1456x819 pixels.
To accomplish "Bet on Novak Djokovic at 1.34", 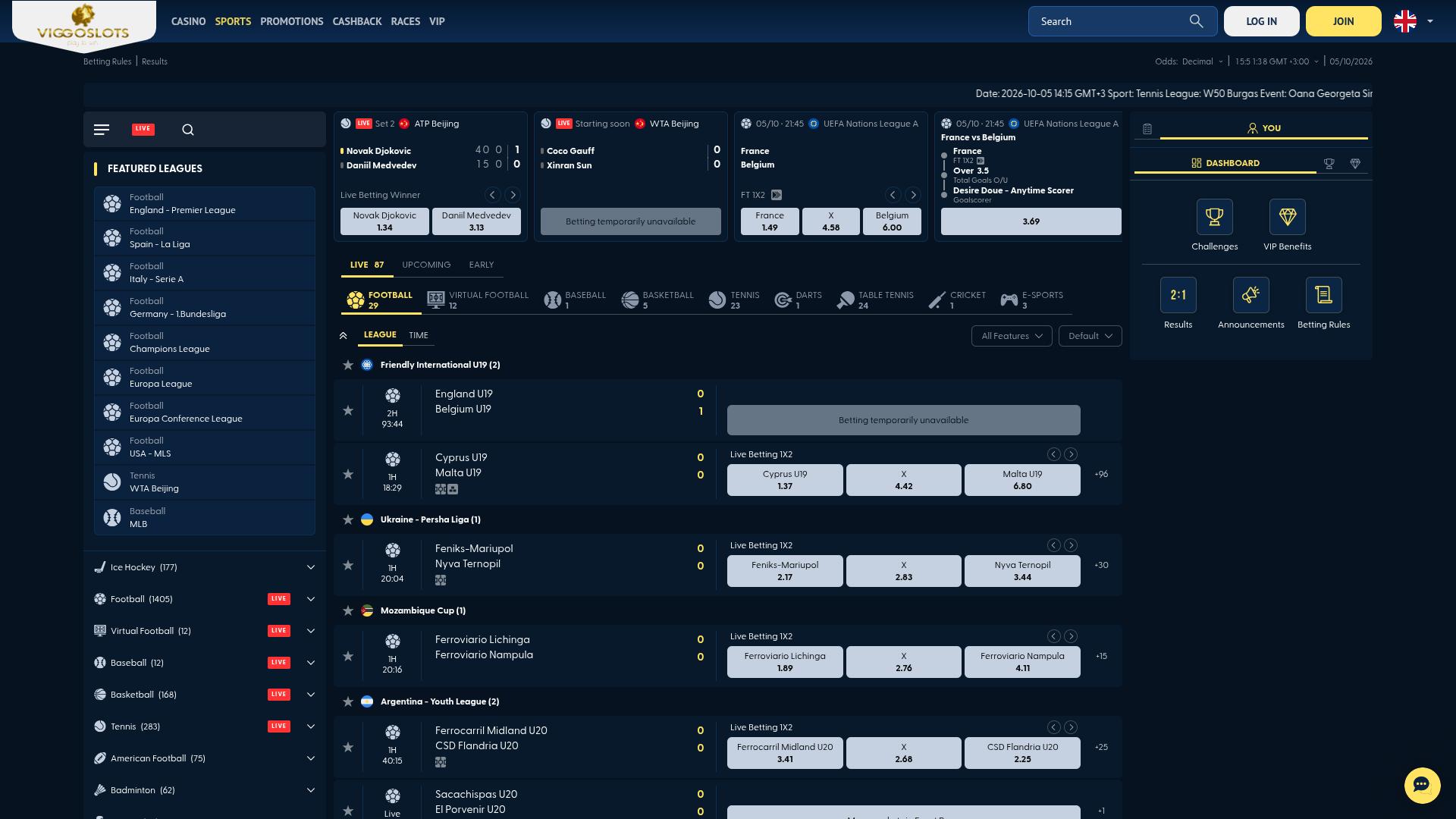I will 384,221.
